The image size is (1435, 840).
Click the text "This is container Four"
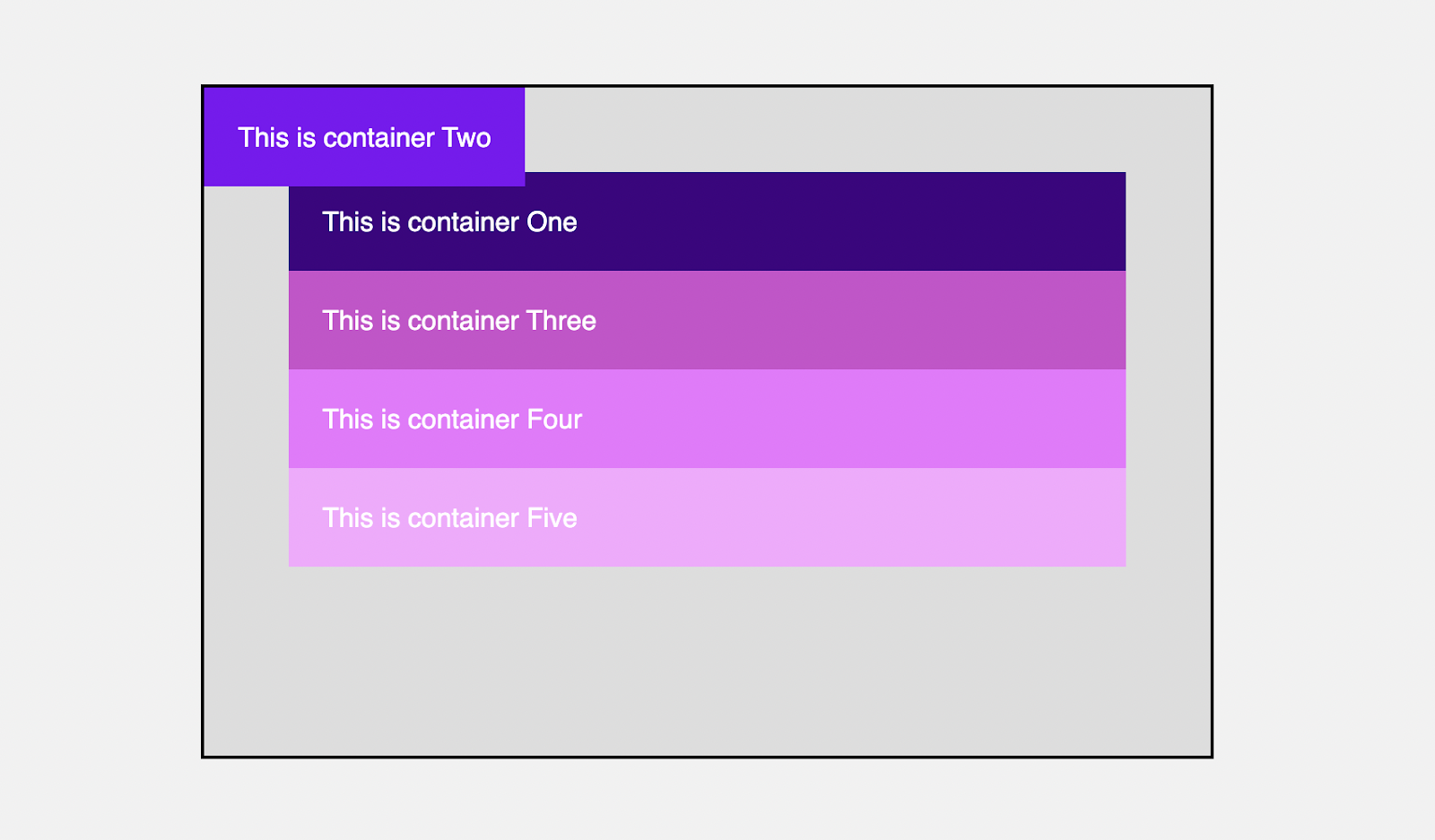point(451,420)
